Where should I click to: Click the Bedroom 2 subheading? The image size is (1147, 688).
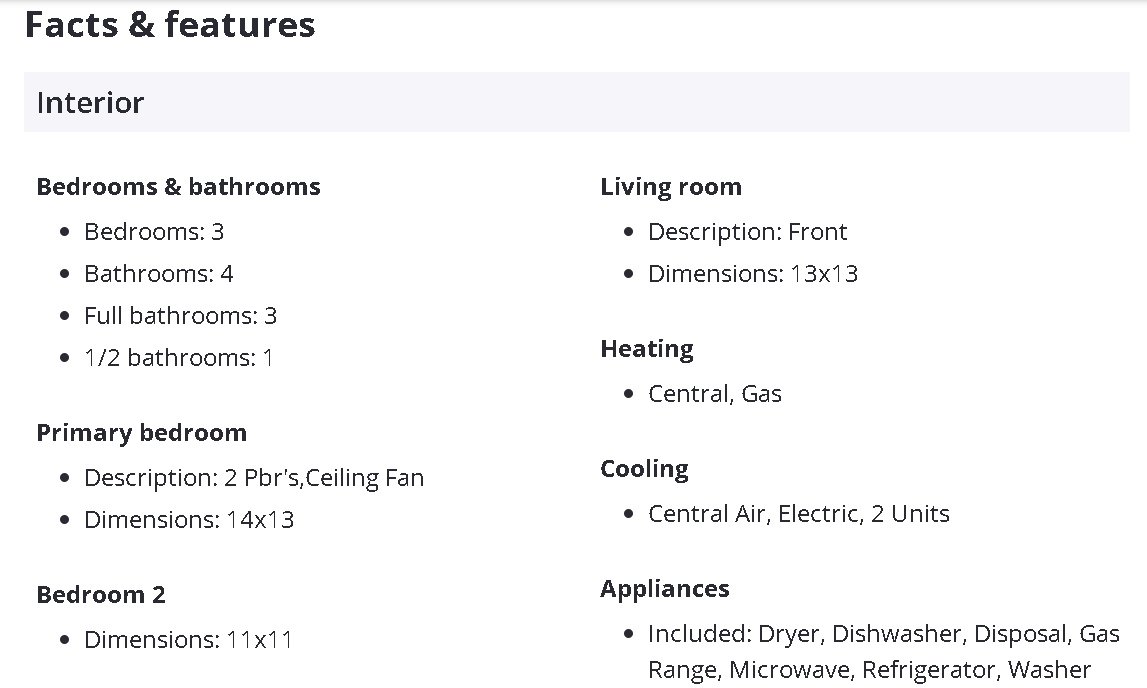pos(101,595)
